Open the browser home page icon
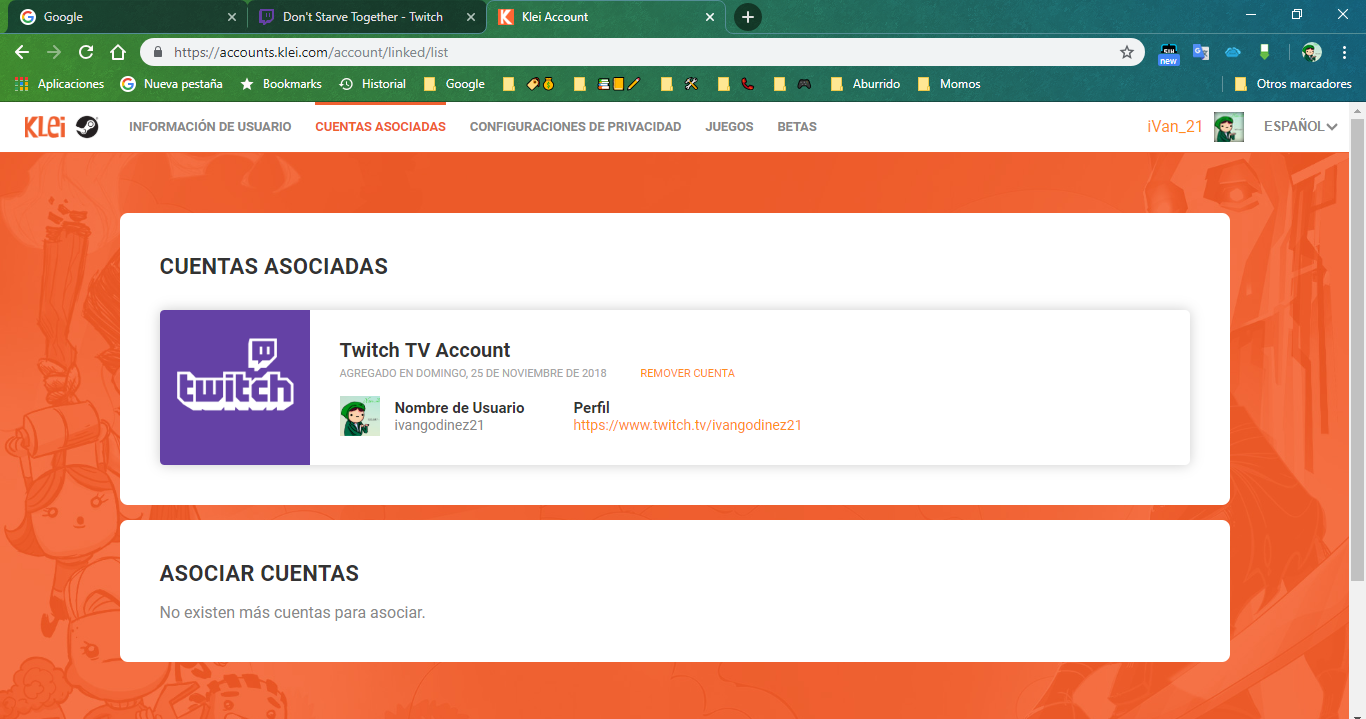The width and height of the screenshot is (1366, 719). pyautogui.click(x=118, y=52)
